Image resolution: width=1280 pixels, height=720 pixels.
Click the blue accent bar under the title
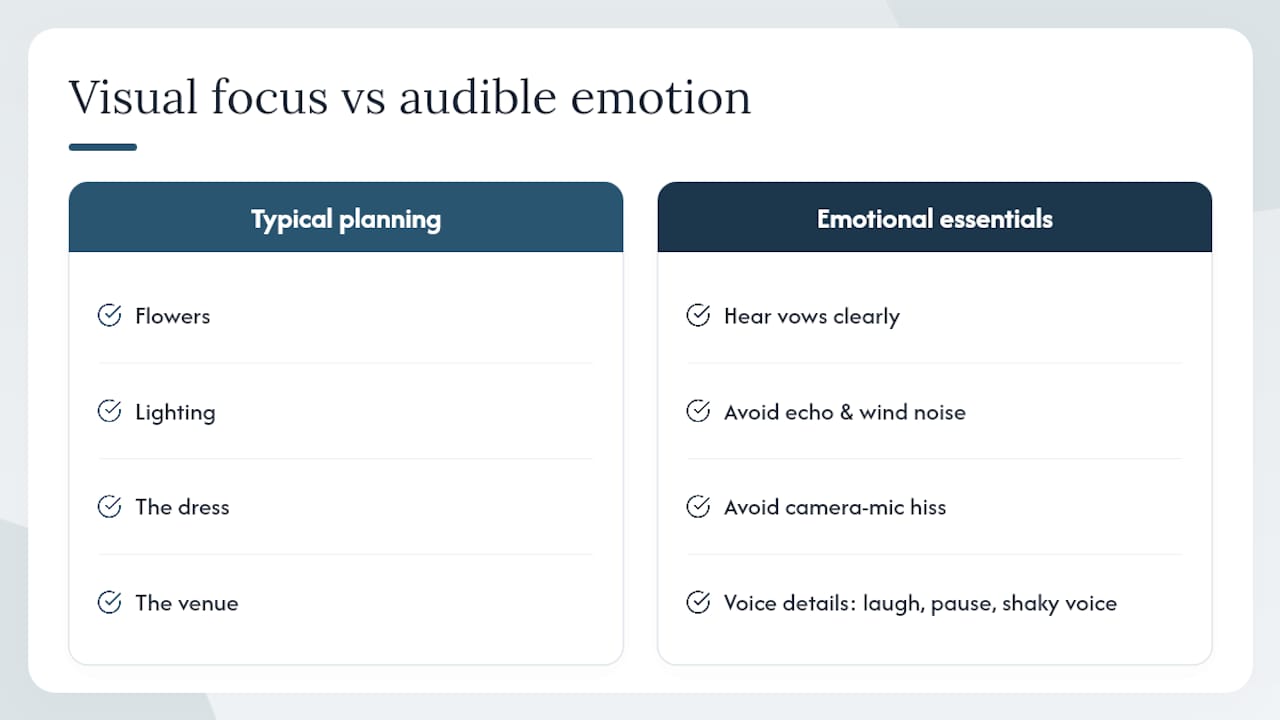click(103, 147)
